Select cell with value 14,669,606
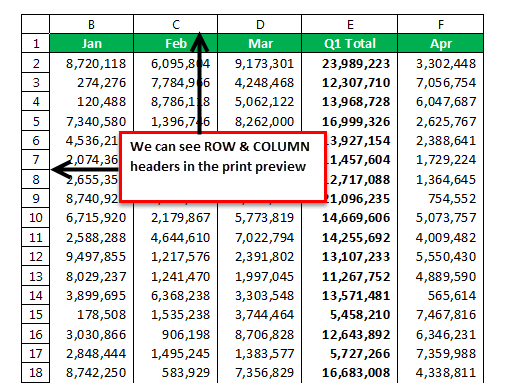Viewport: 508px width, 383px height. 349,217
